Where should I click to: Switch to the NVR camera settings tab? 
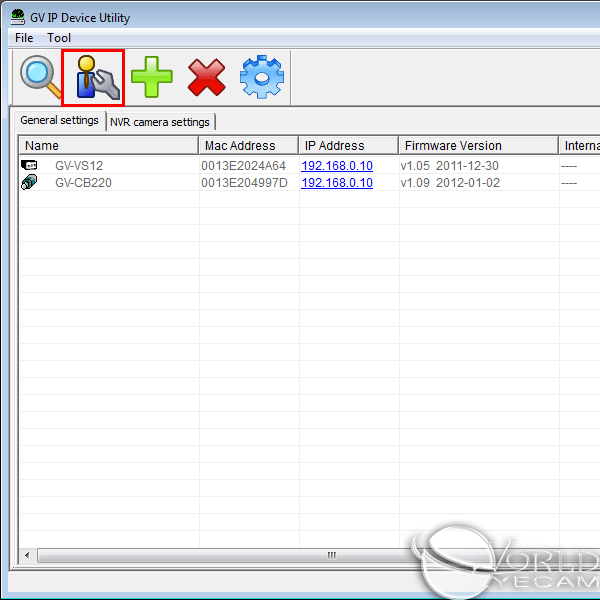(160, 122)
